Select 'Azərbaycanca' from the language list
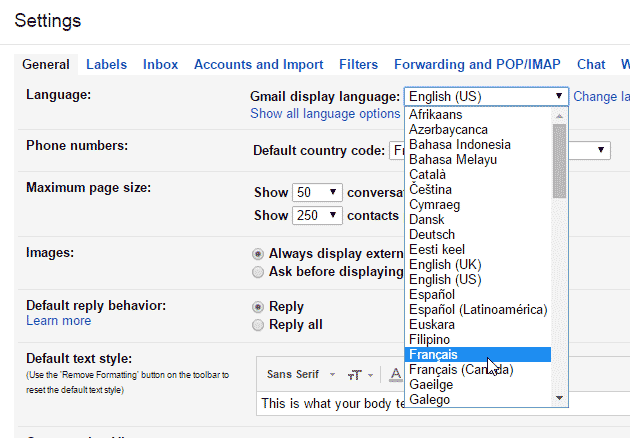 coord(478,130)
